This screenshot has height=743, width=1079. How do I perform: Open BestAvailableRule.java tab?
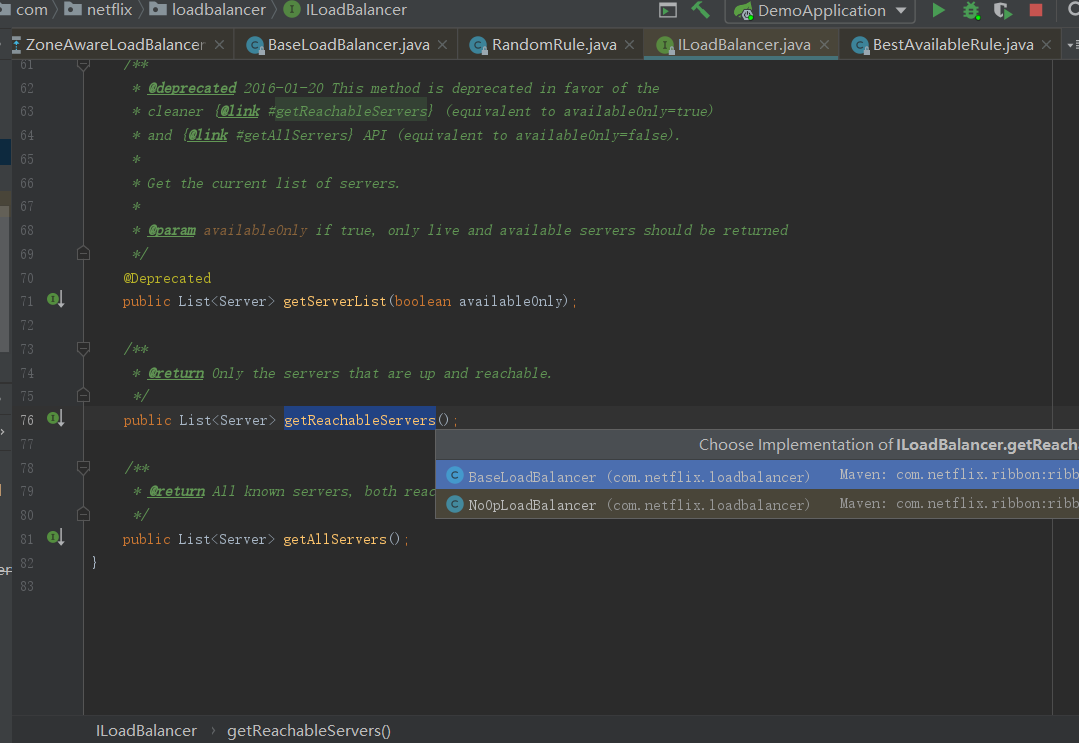point(953,45)
